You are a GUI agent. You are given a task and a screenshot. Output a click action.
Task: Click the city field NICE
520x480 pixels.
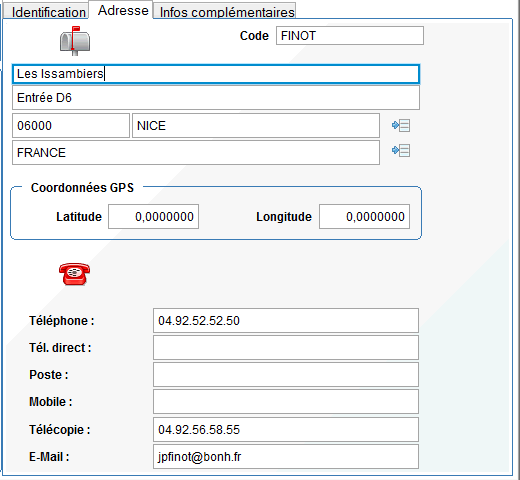click(x=256, y=126)
